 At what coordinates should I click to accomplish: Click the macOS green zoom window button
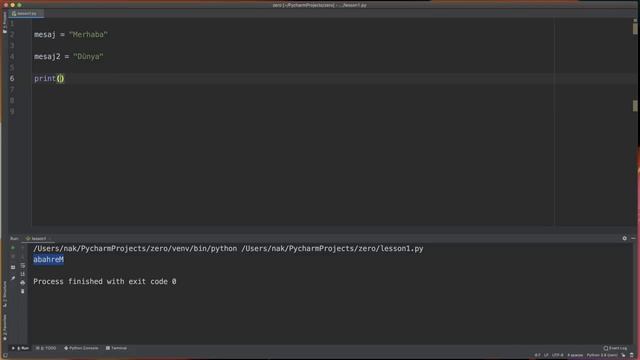(x=19, y=5)
